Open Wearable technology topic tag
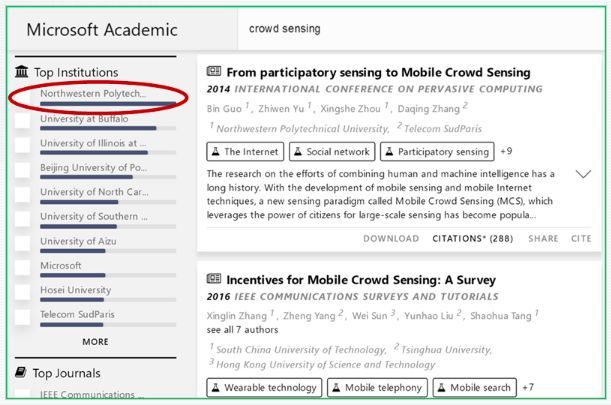The height and width of the screenshot is (405, 611). [x=264, y=387]
